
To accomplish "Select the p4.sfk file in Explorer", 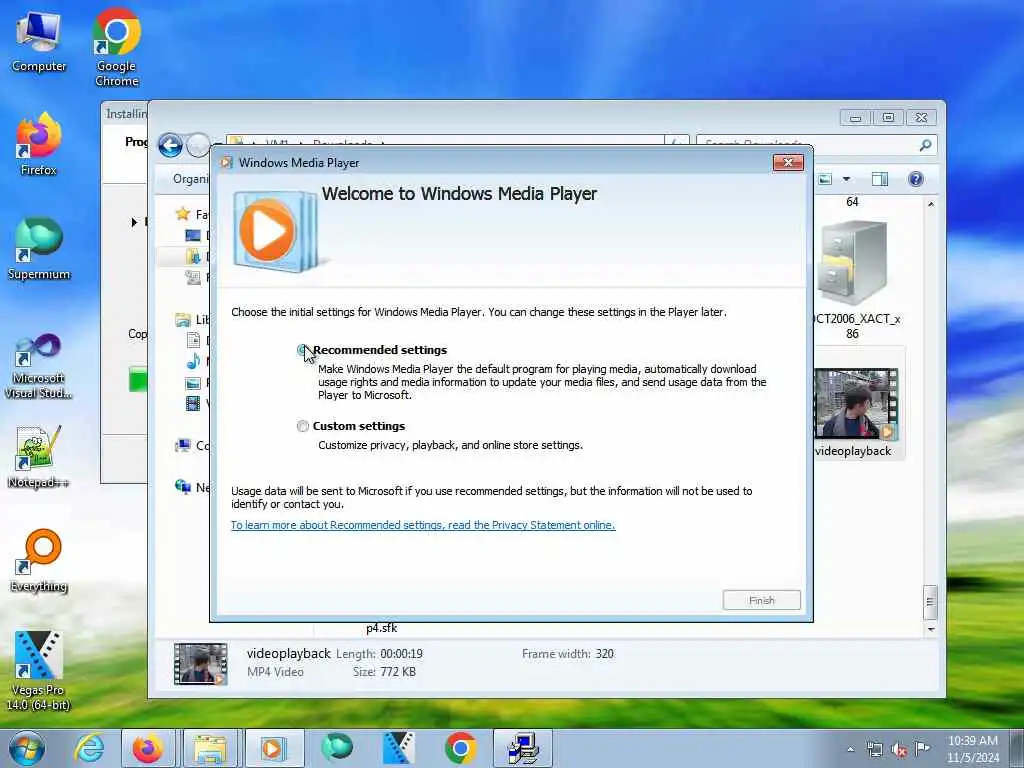I will (x=381, y=628).
